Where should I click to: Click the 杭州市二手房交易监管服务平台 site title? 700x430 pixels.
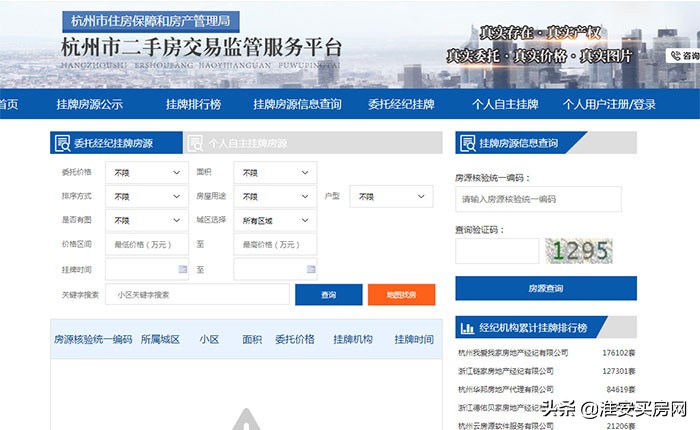201,47
